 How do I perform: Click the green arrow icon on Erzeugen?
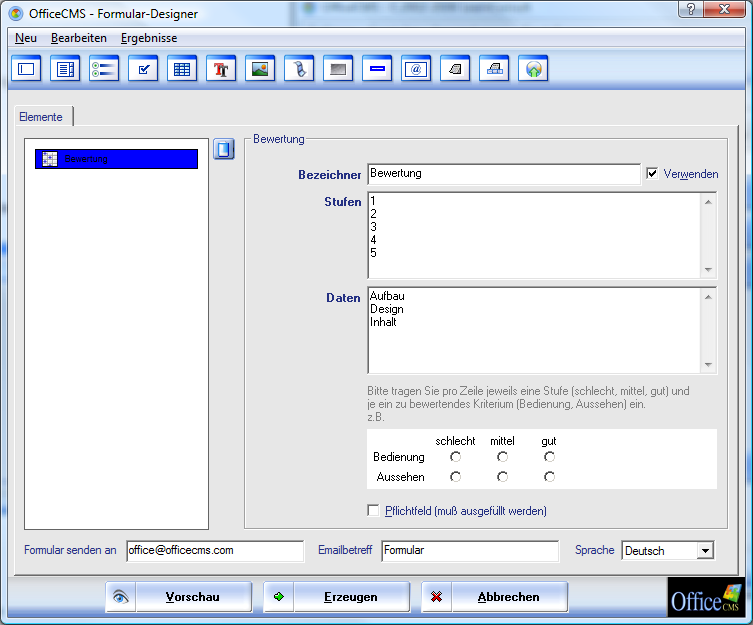click(x=279, y=597)
